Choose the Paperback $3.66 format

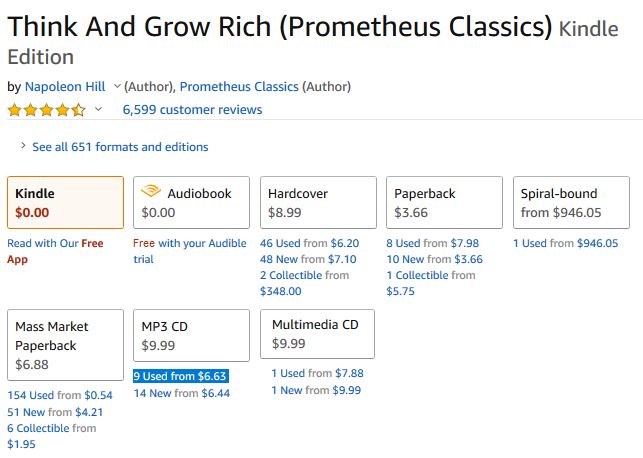[x=445, y=203]
